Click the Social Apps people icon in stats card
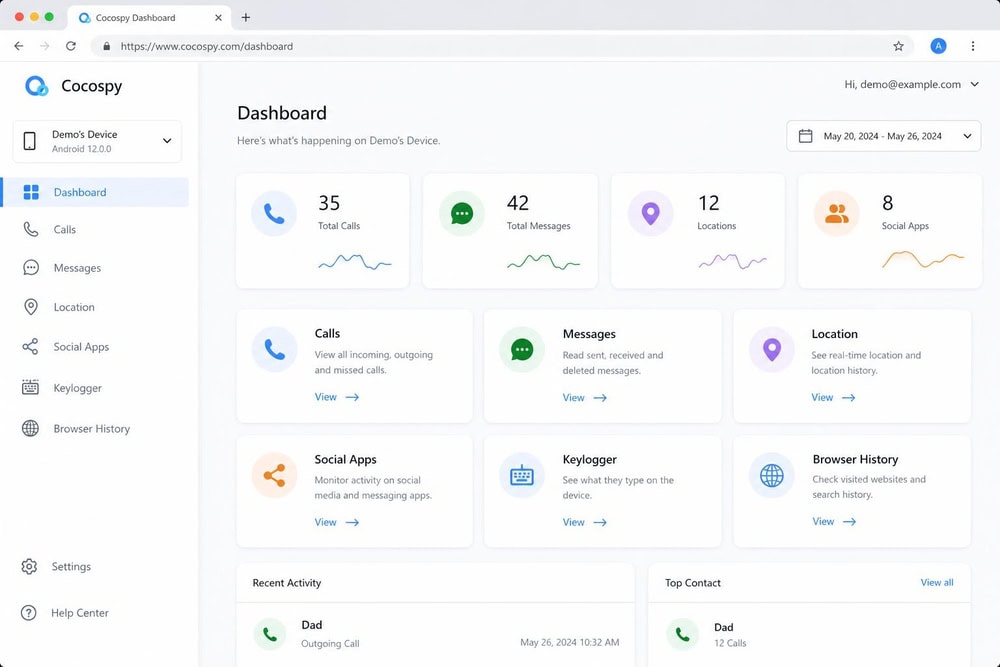The height and width of the screenshot is (667, 1000). pos(837,213)
